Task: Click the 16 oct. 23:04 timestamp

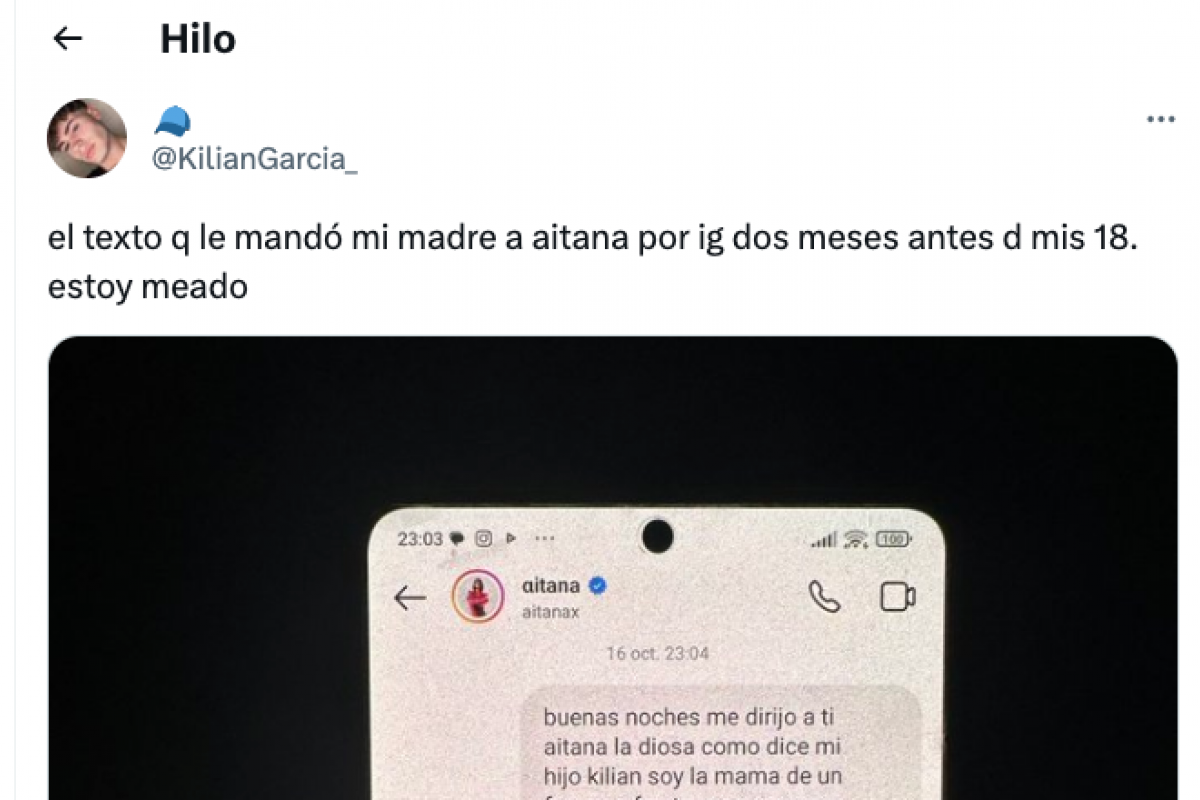Action: pos(657,654)
